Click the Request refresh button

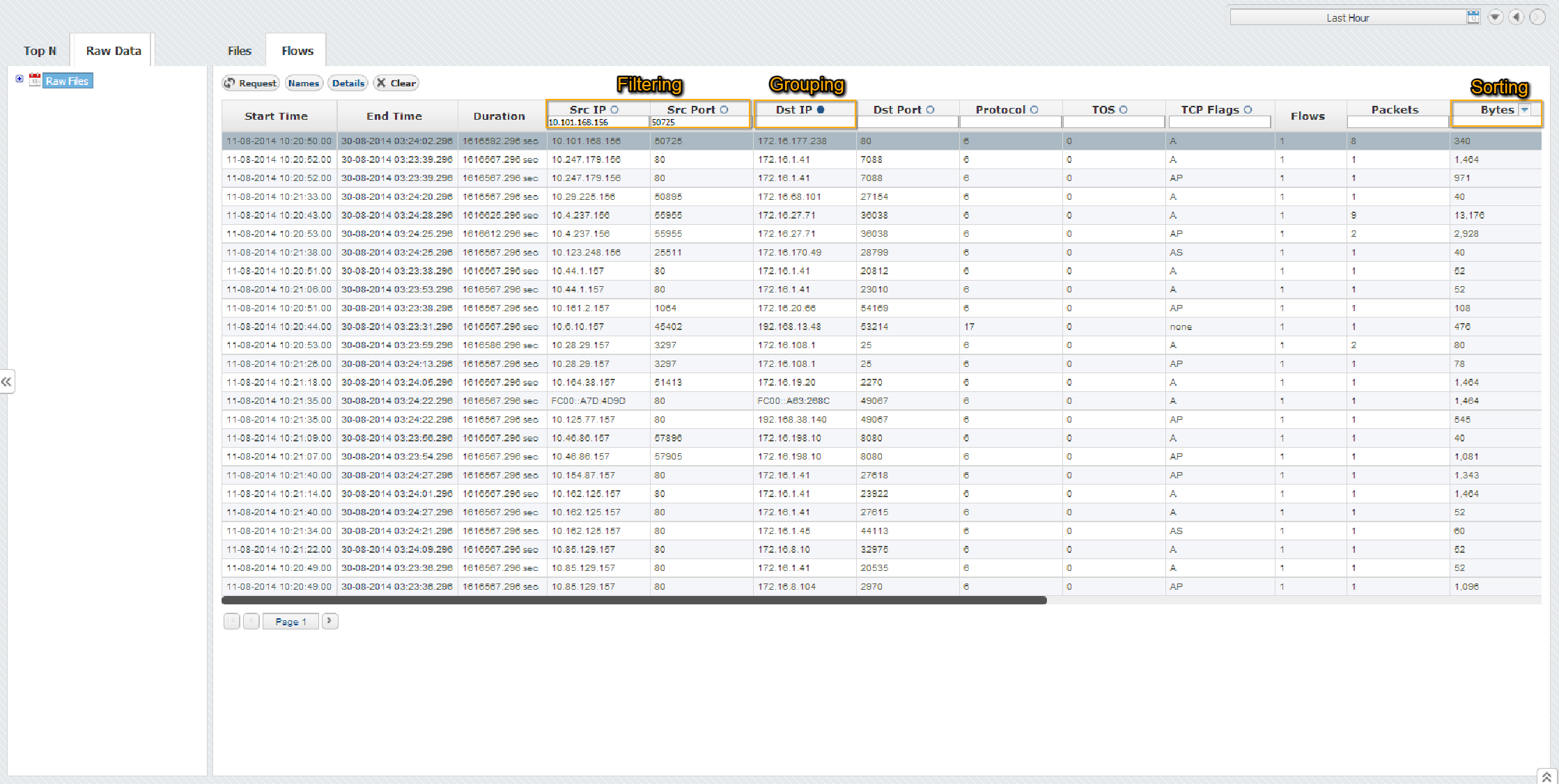coord(251,83)
